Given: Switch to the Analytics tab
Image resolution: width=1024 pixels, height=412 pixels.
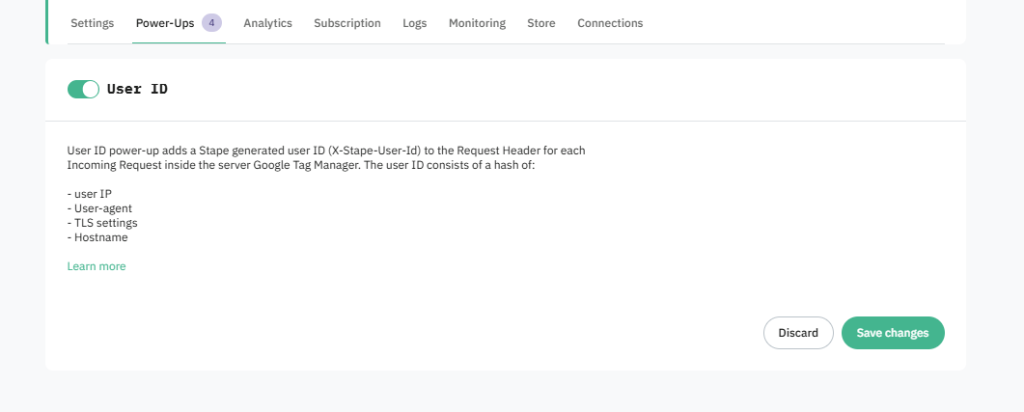Looking at the screenshot, I should (x=268, y=23).
